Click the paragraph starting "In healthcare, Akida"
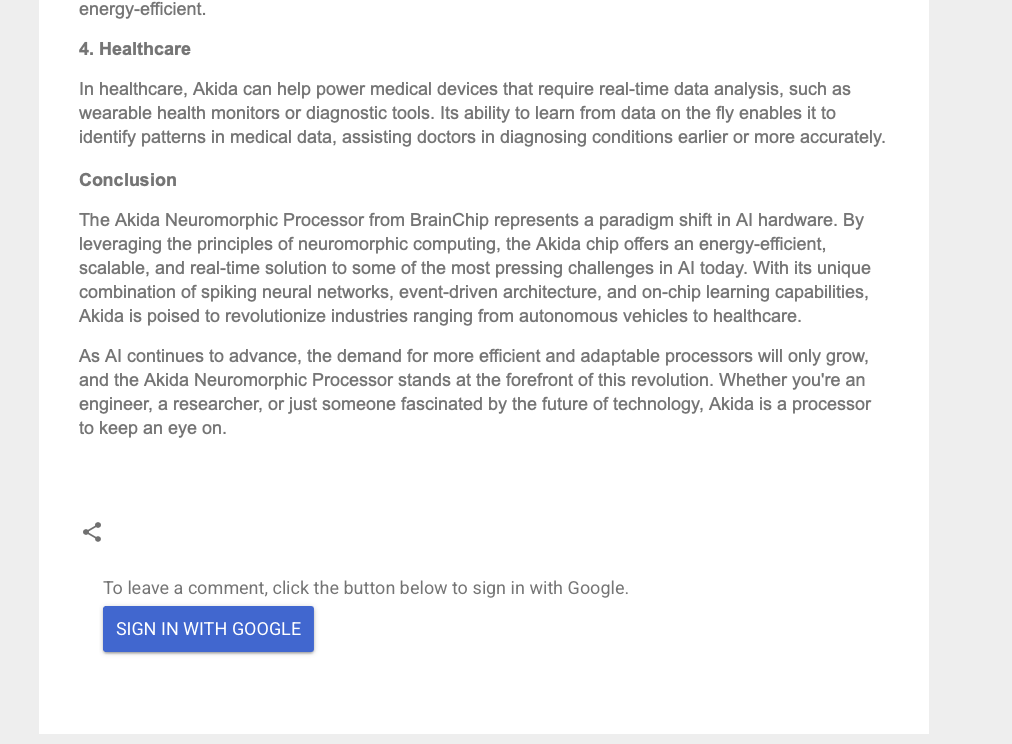 [x=481, y=113]
